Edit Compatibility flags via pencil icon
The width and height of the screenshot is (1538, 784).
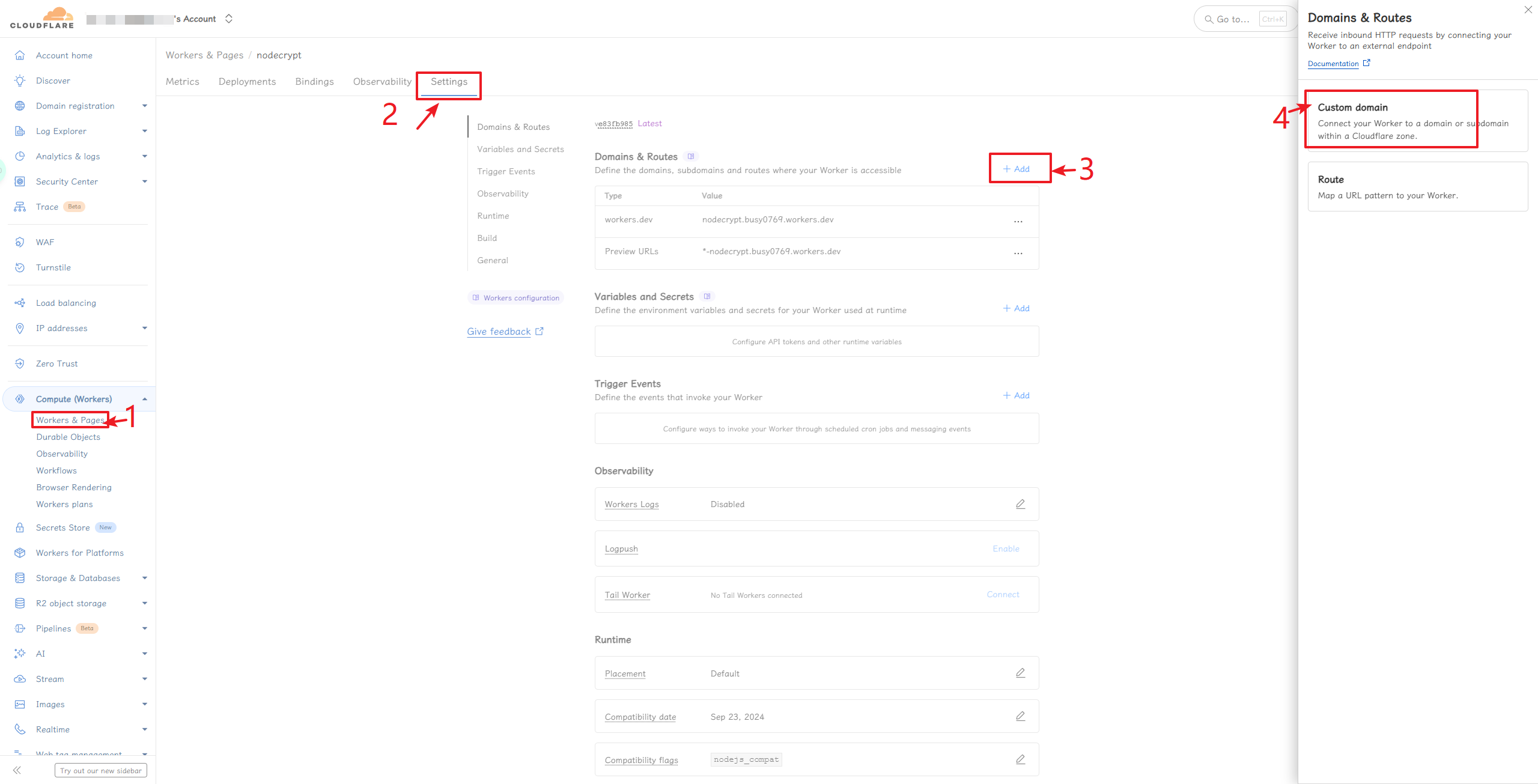click(x=1020, y=759)
